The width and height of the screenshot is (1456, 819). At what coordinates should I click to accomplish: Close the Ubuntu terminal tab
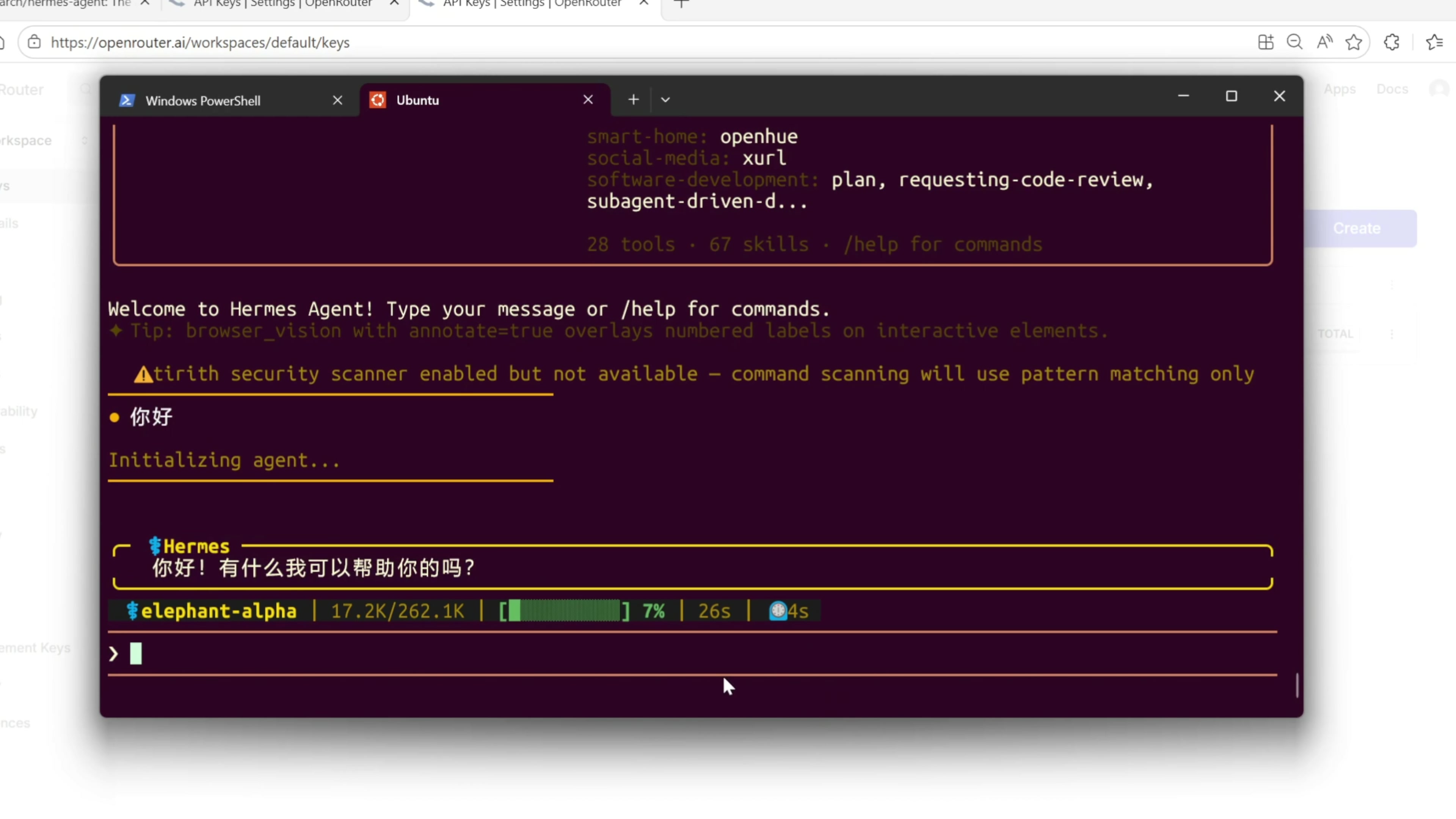(588, 100)
